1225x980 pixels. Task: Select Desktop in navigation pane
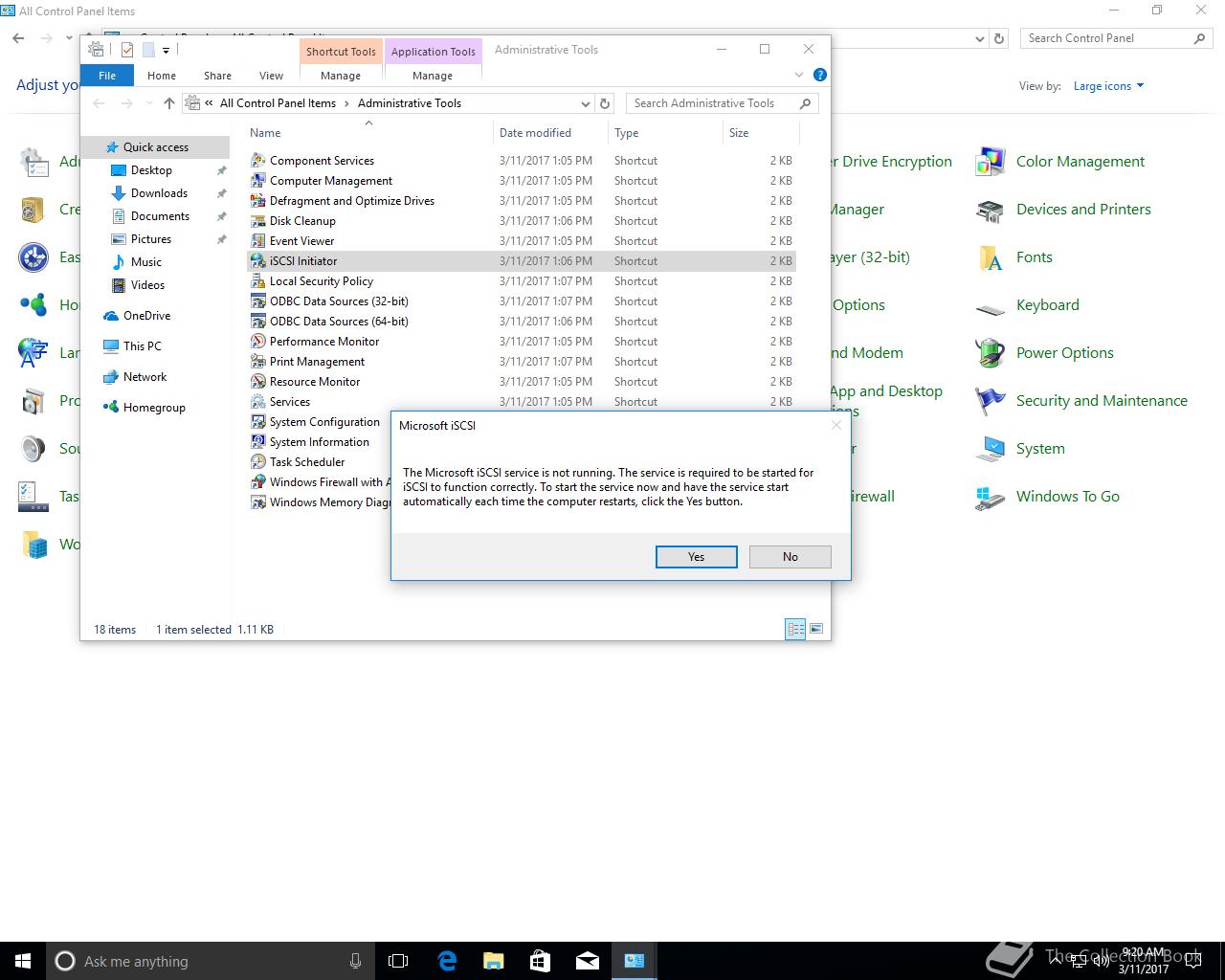tap(151, 170)
